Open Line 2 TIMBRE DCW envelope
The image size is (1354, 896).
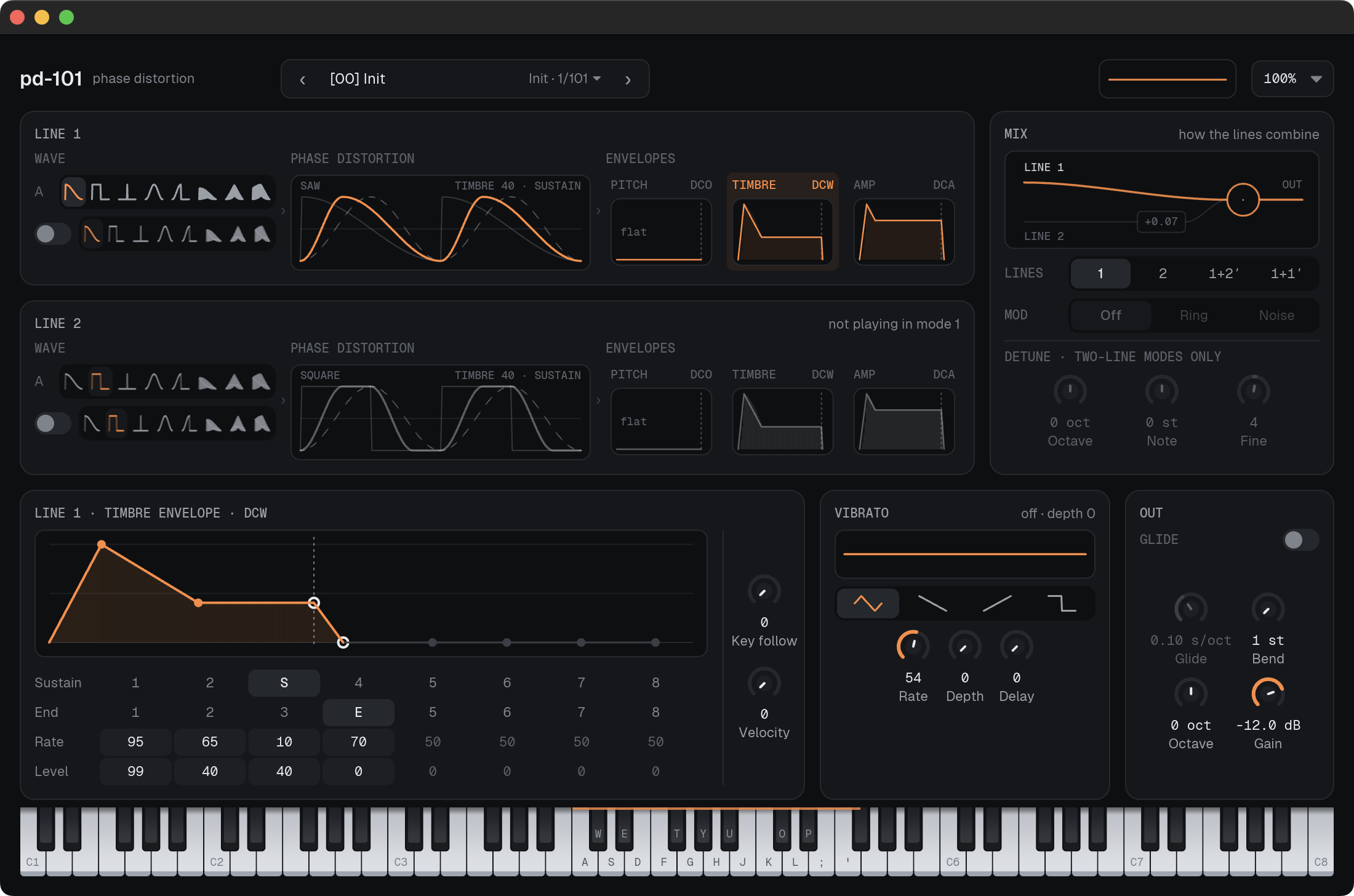(x=783, y=412)
